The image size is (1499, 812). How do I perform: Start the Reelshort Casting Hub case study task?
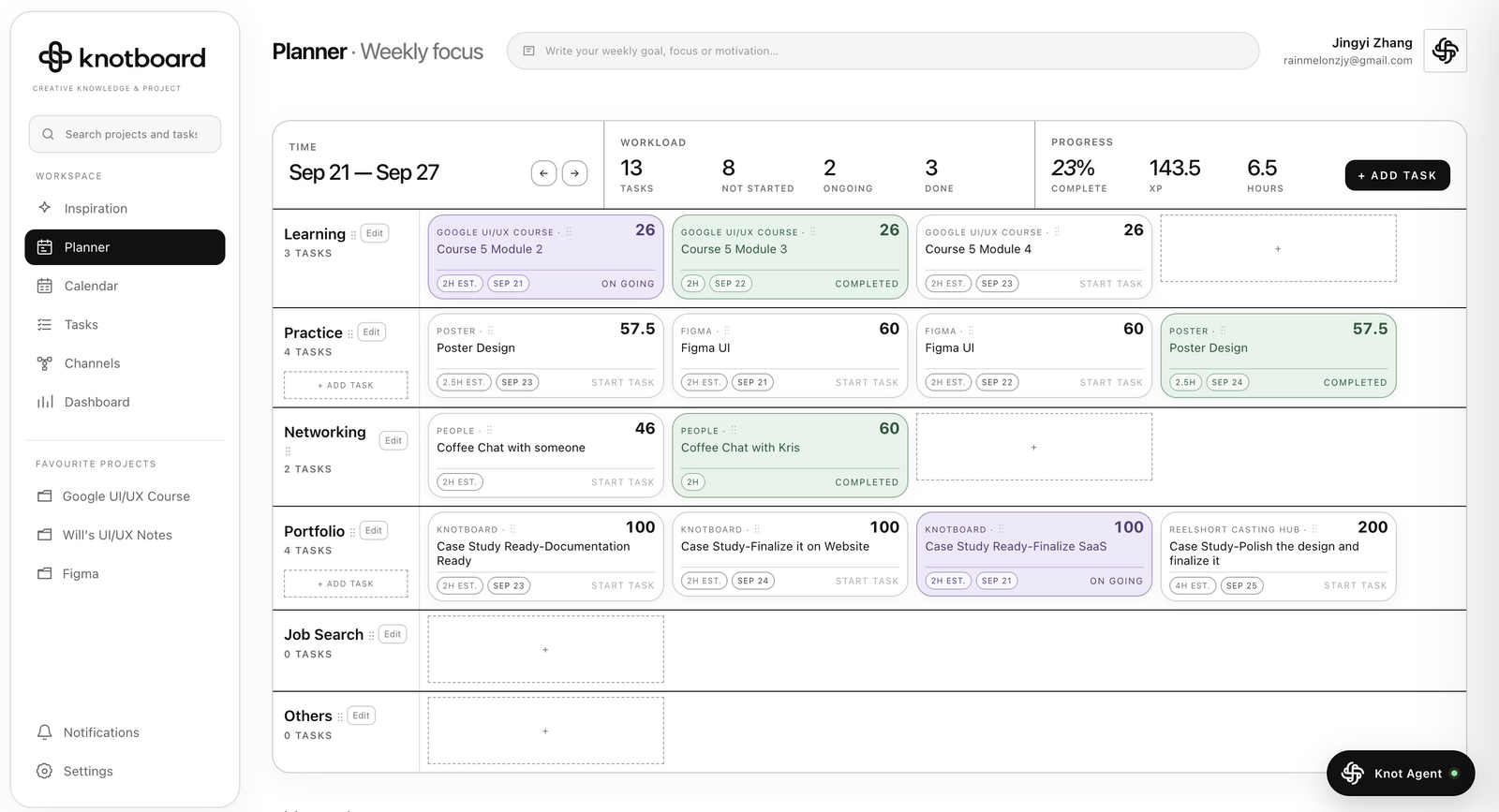coord(1355,585)
